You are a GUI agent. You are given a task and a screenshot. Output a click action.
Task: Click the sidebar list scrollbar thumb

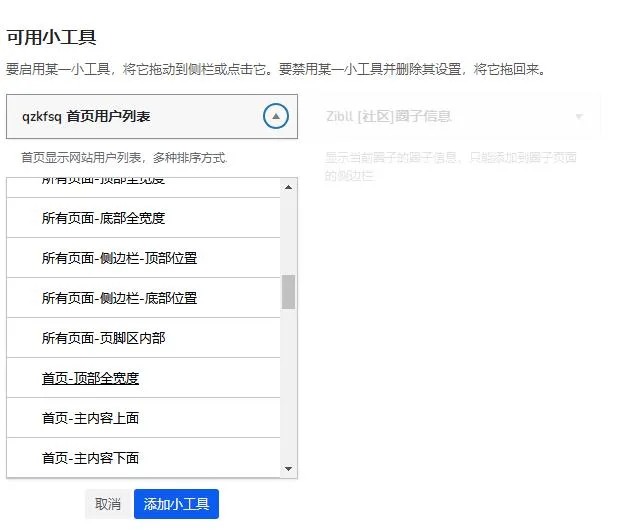tap(289, 292)
